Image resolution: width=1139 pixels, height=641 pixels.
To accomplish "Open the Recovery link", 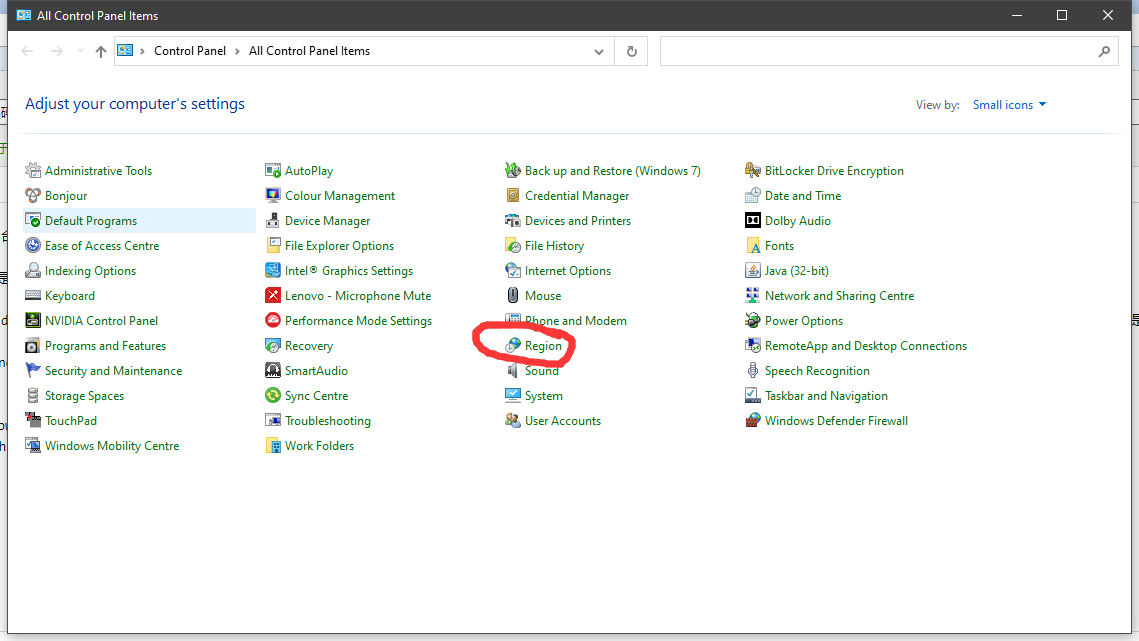I will tap(309, 346).
